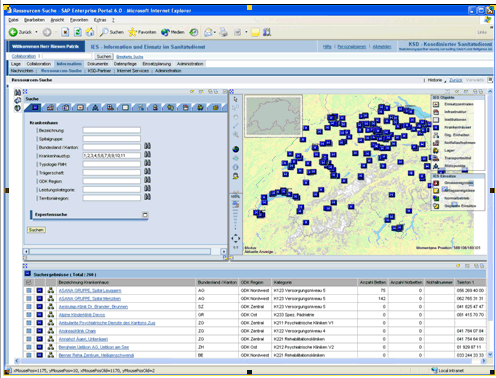496x378 pixels.
Task: Open the IE Medien button
Action: pyautogui.click(x=172, y=32)
